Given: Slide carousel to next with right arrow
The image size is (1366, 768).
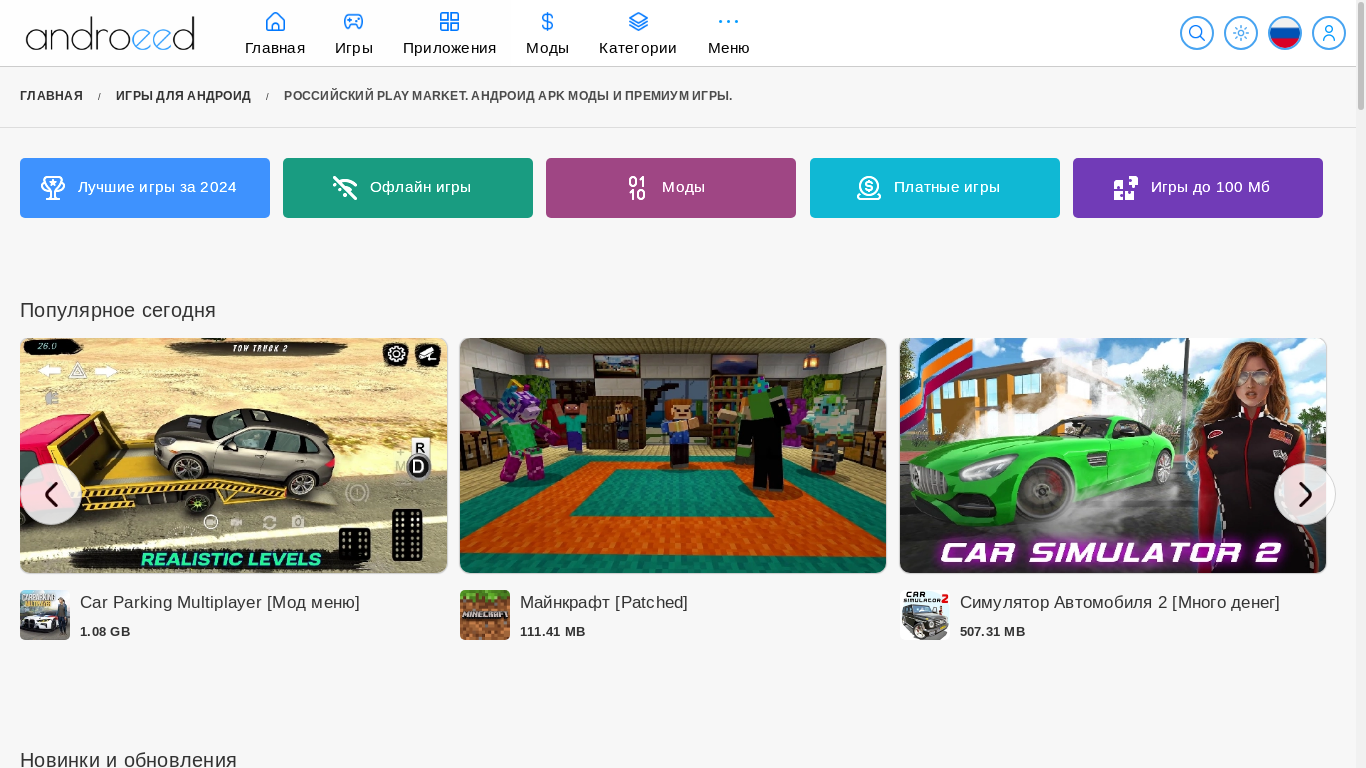Looking at the screenshot, I should pos(1305,494).
